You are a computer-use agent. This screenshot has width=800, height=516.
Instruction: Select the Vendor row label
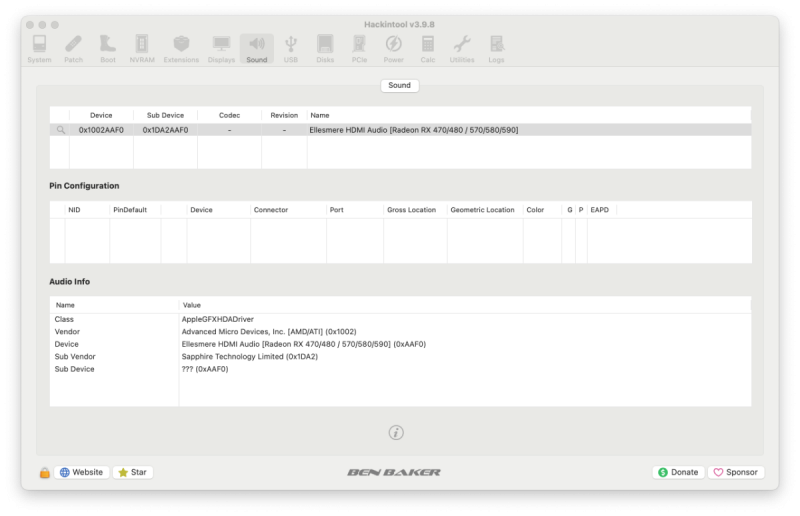click(67, 332)
